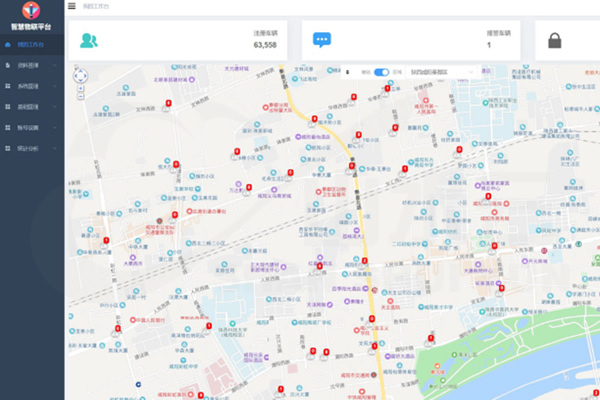Toggle the blue map region switch

click(381, 72)
